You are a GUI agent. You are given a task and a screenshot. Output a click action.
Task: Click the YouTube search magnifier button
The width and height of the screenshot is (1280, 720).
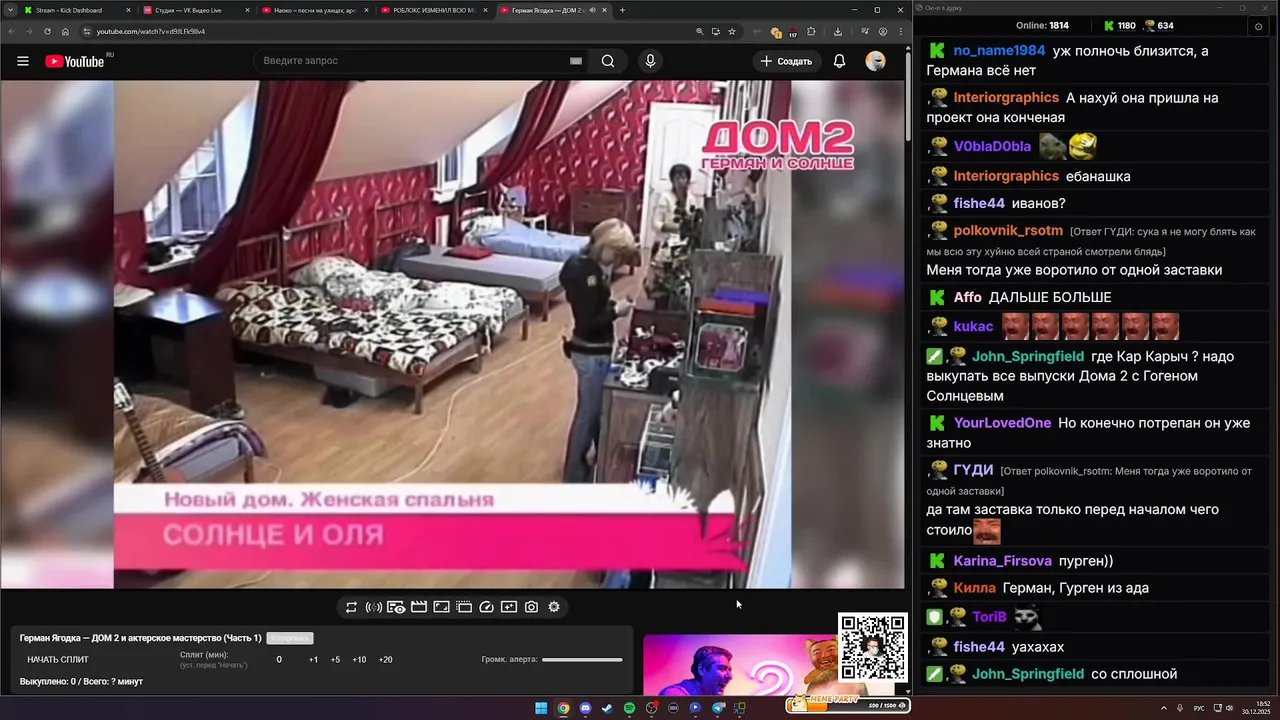coord(608,61)
